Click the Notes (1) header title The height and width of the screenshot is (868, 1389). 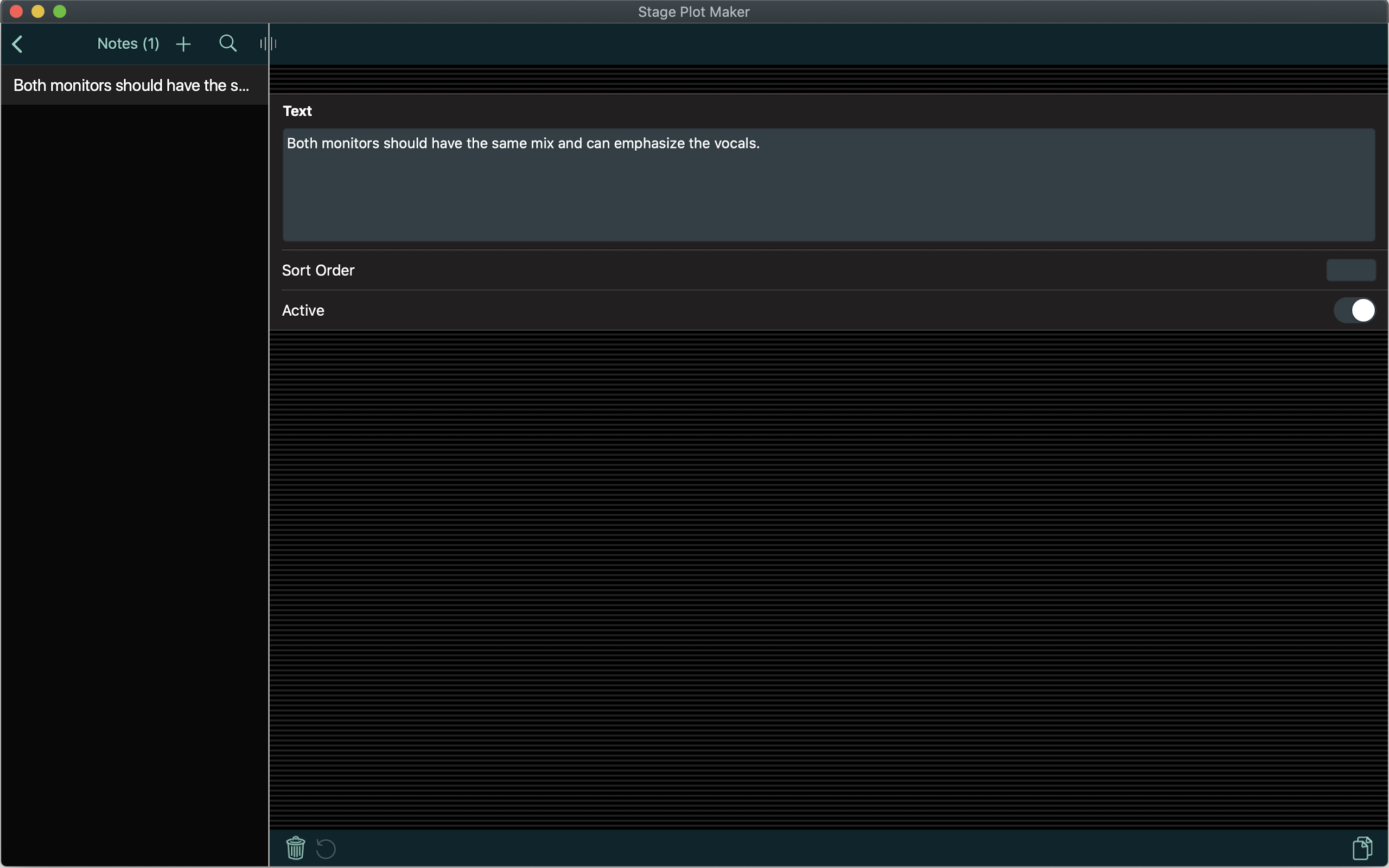(x=129, y=43)
